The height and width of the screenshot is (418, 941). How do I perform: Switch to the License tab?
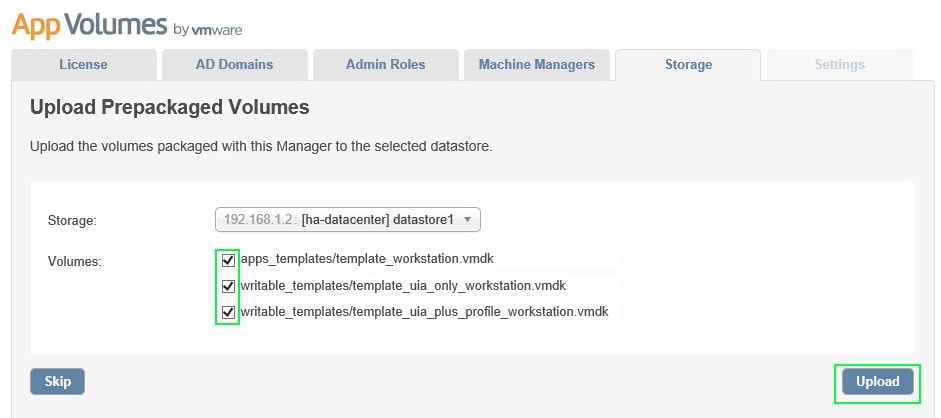tap(83, 65)
